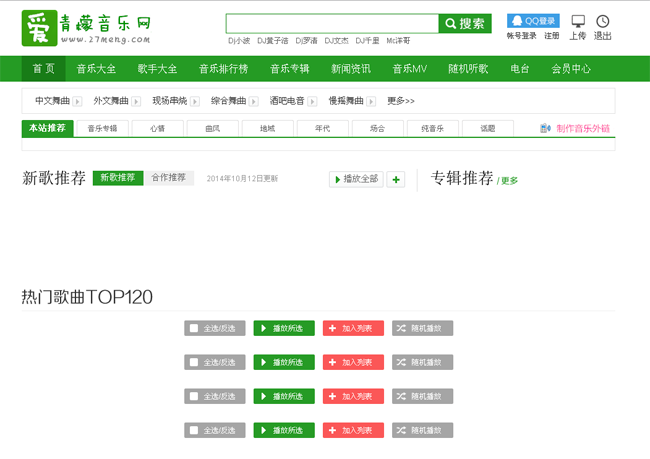650x459 pixels.
Task: Open 音乐专辑 in the green navigation bar
Action: click(290, 68)
